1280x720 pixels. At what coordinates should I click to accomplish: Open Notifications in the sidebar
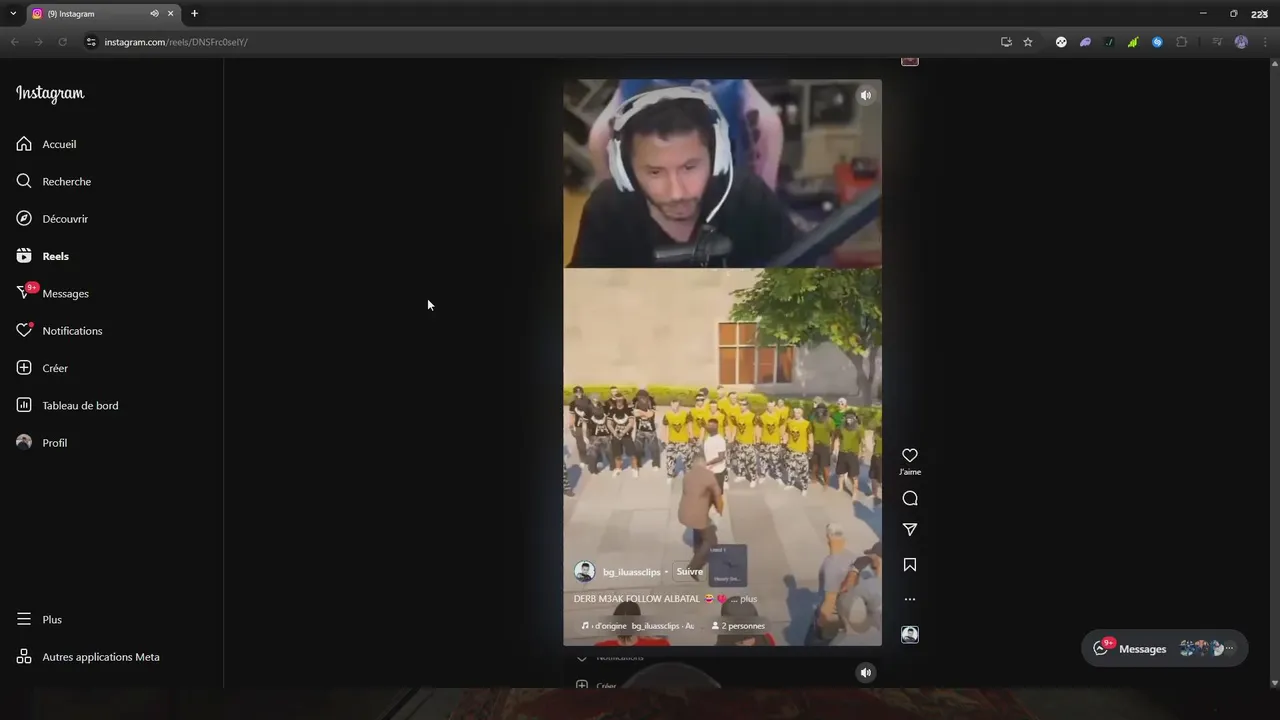(x=59, y=331)
